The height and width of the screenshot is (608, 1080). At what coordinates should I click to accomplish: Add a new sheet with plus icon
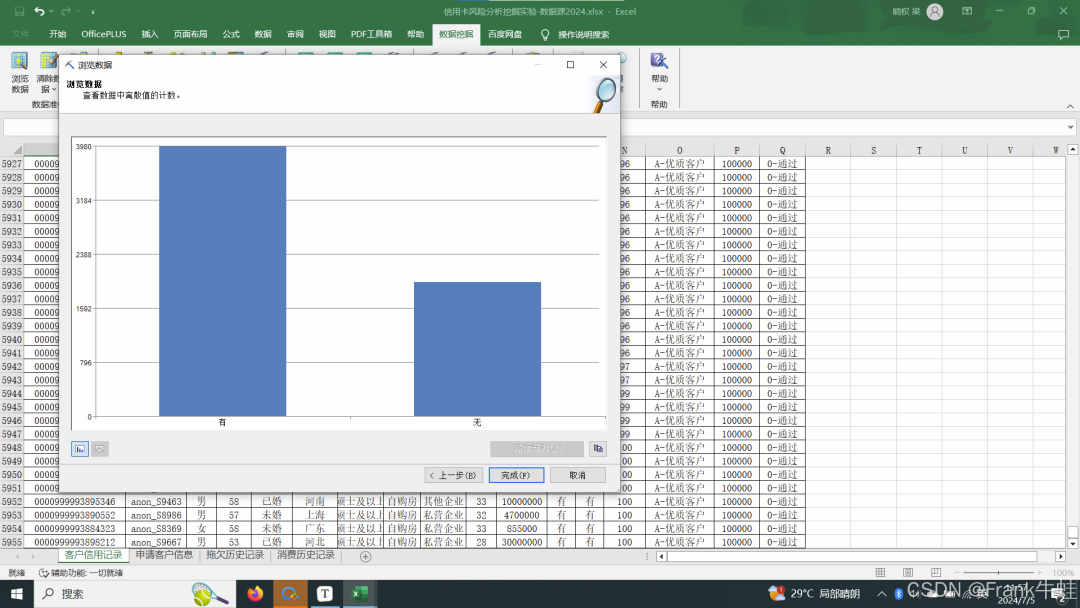(365, 556)
